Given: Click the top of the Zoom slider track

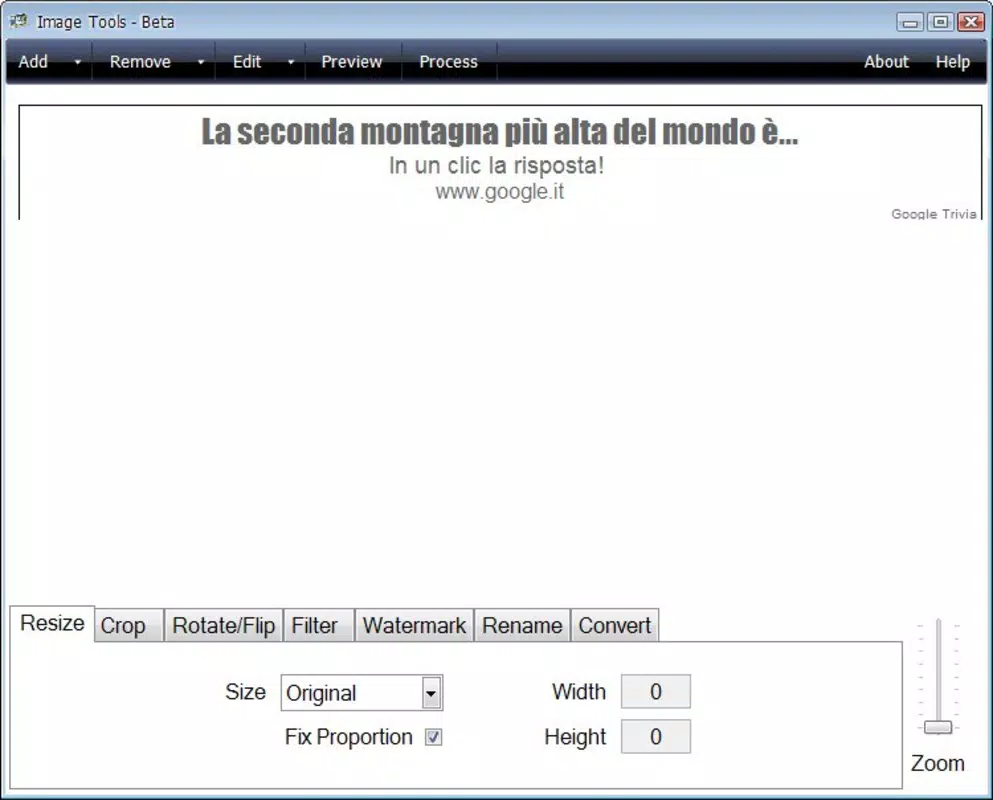Looking at the screenshot, I should [939, 623].
